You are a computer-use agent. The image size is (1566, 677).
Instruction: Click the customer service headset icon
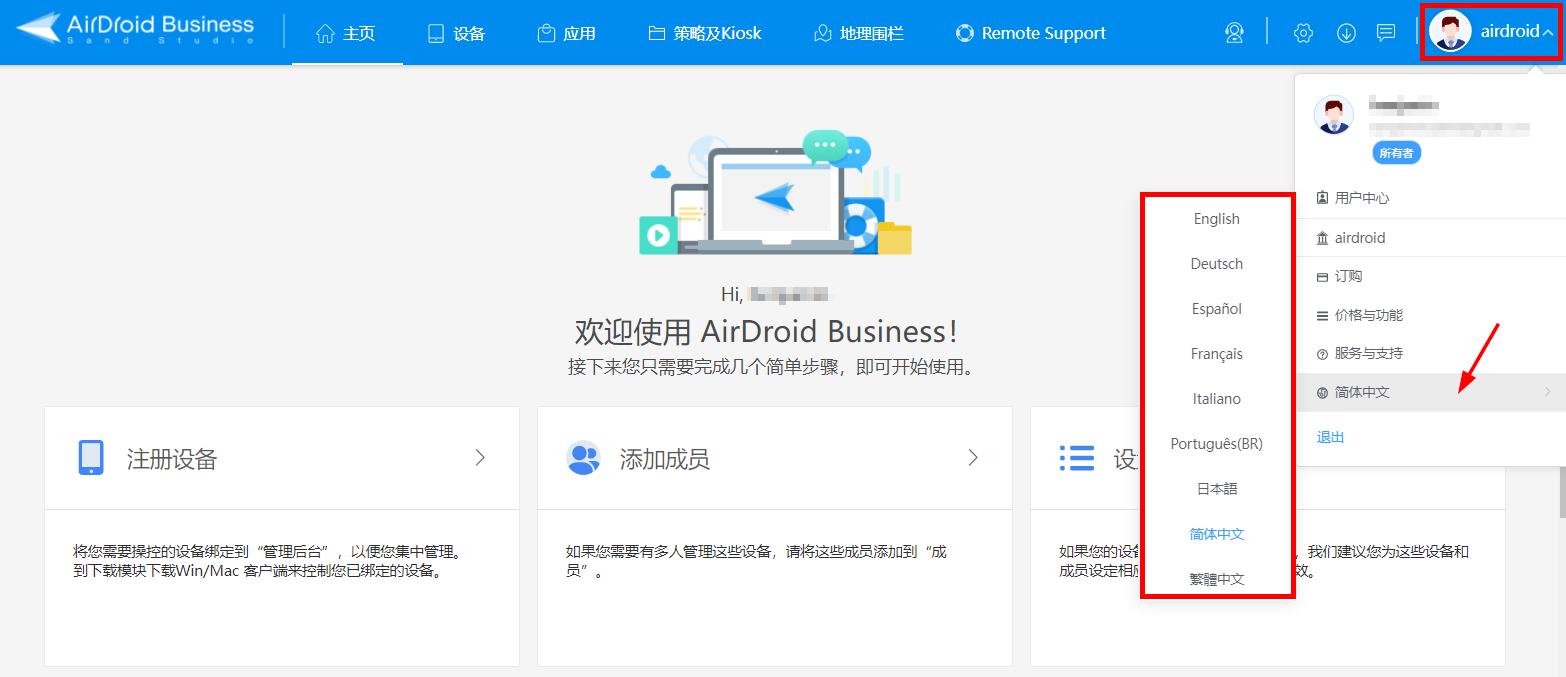1234,33
